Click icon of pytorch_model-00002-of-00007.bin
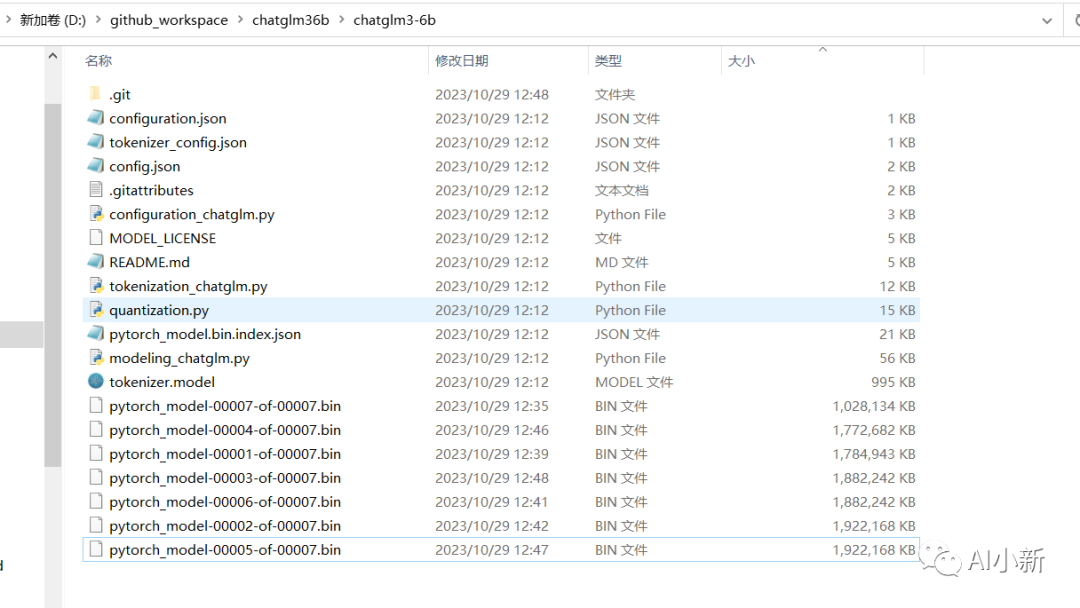 (96, 525)
